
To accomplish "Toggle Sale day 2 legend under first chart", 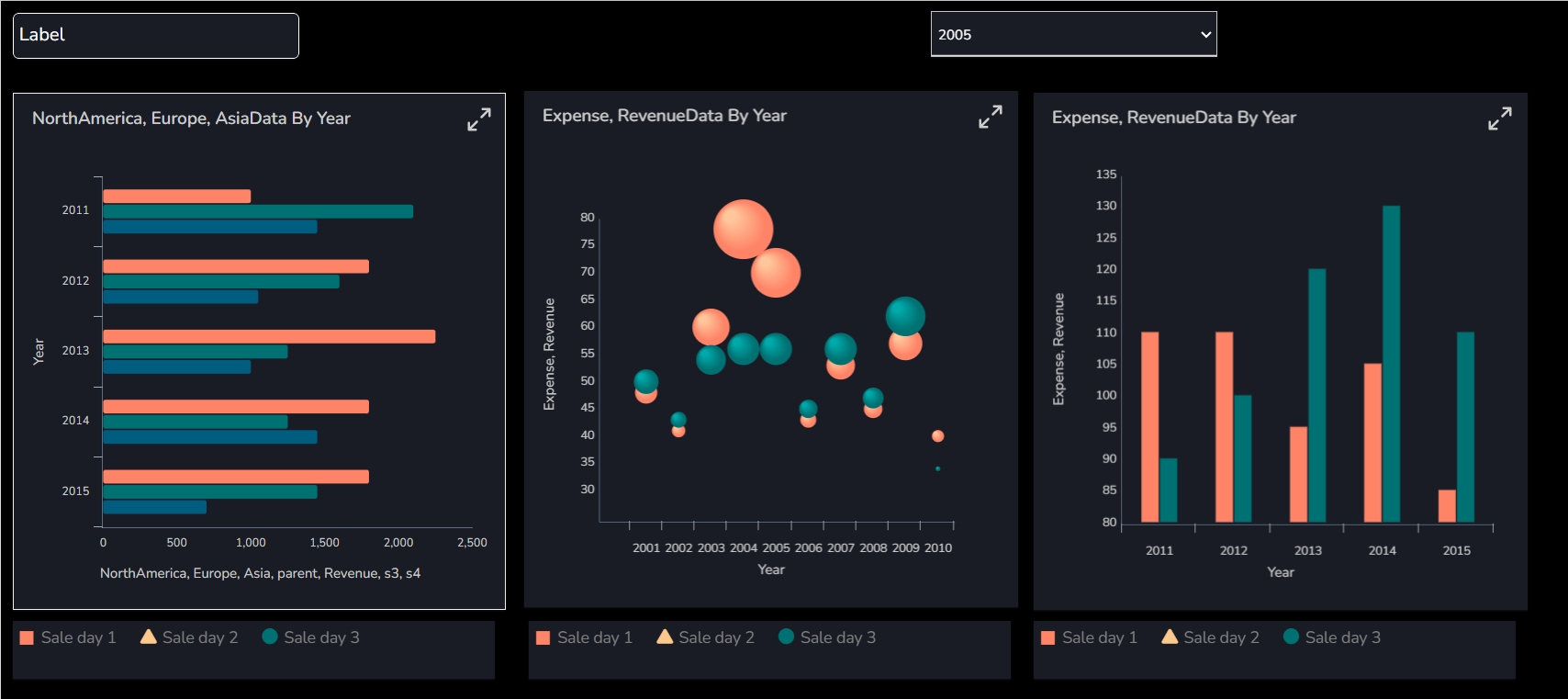I will point(189,637).
